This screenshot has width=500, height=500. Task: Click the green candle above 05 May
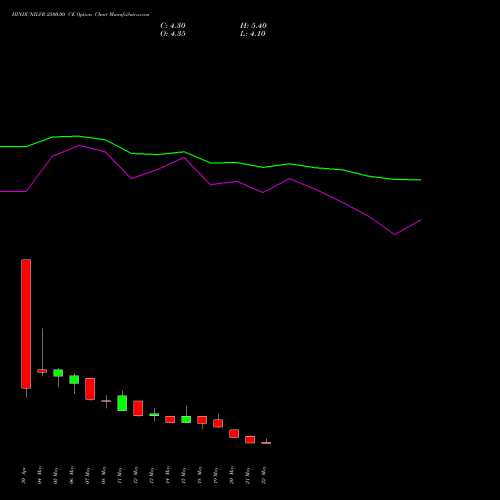(x=58, y=373)
